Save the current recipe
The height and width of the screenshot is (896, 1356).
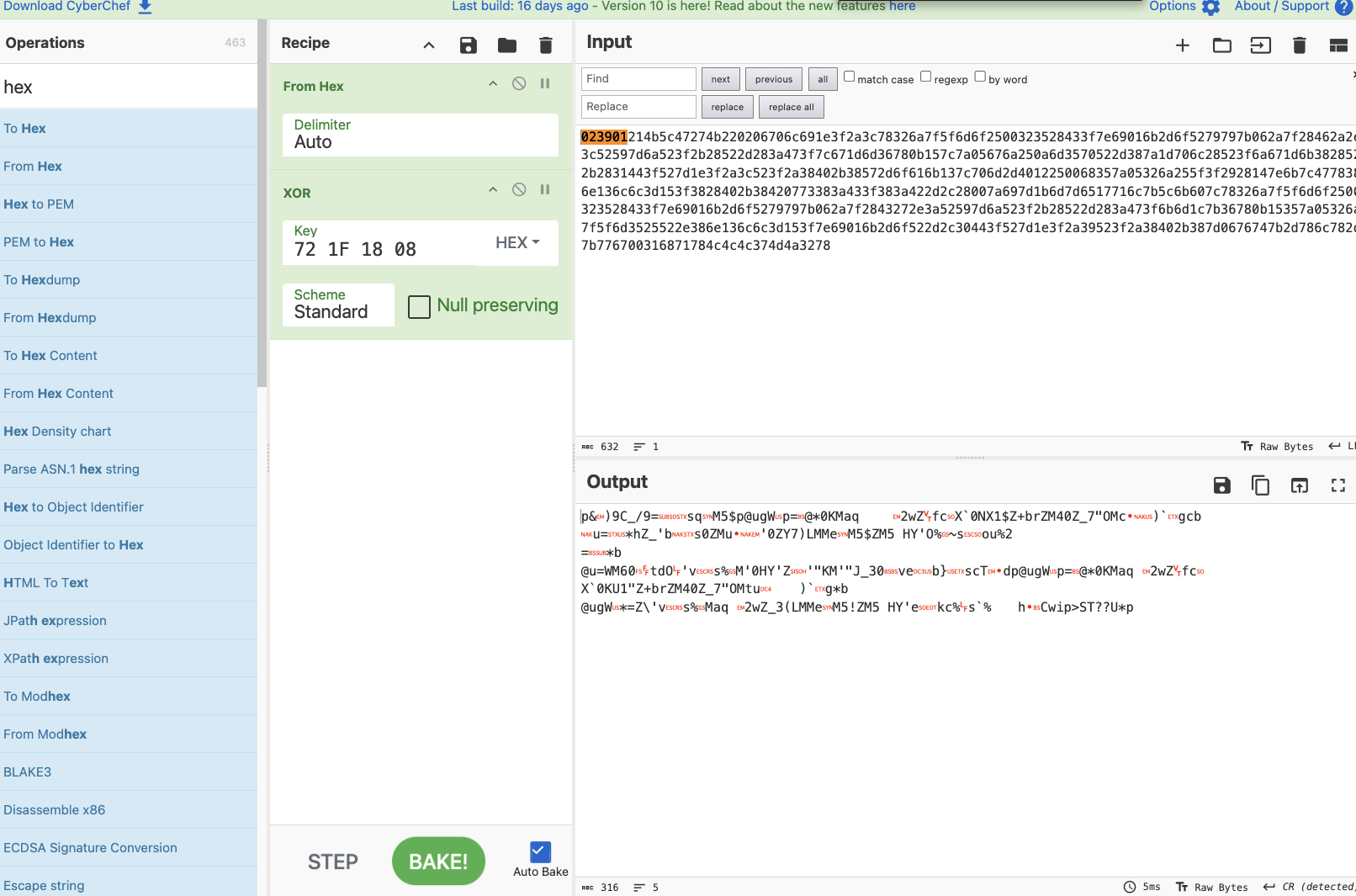tap(469, 45)
